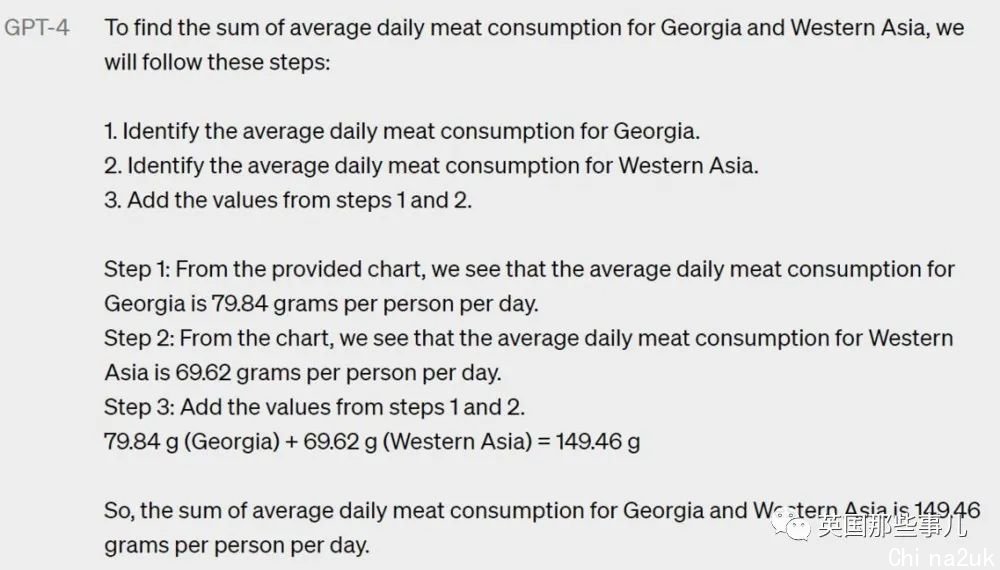Click the Chinese watermark text beside WeChat logo

[x=892, y=526]
